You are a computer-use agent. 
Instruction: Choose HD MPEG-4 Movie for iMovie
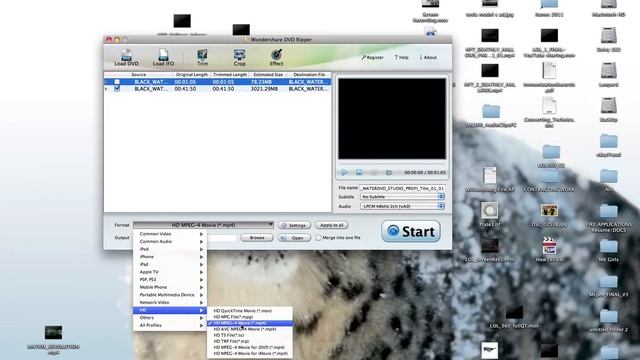point(250,353)
